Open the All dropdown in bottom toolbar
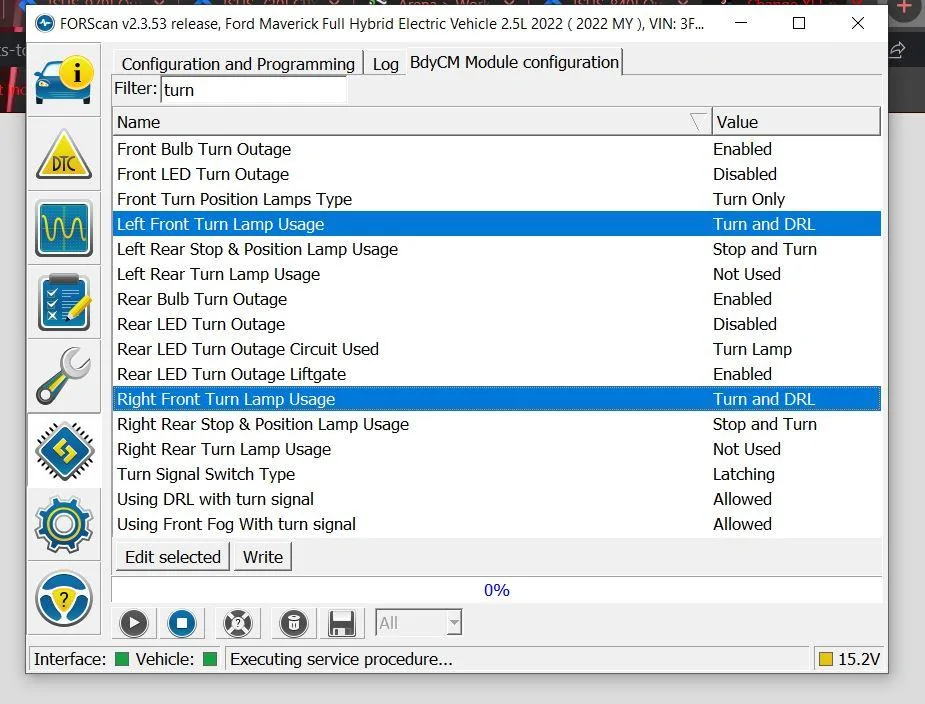The width and height of the screenshot is (925, 704). (418, 623)
